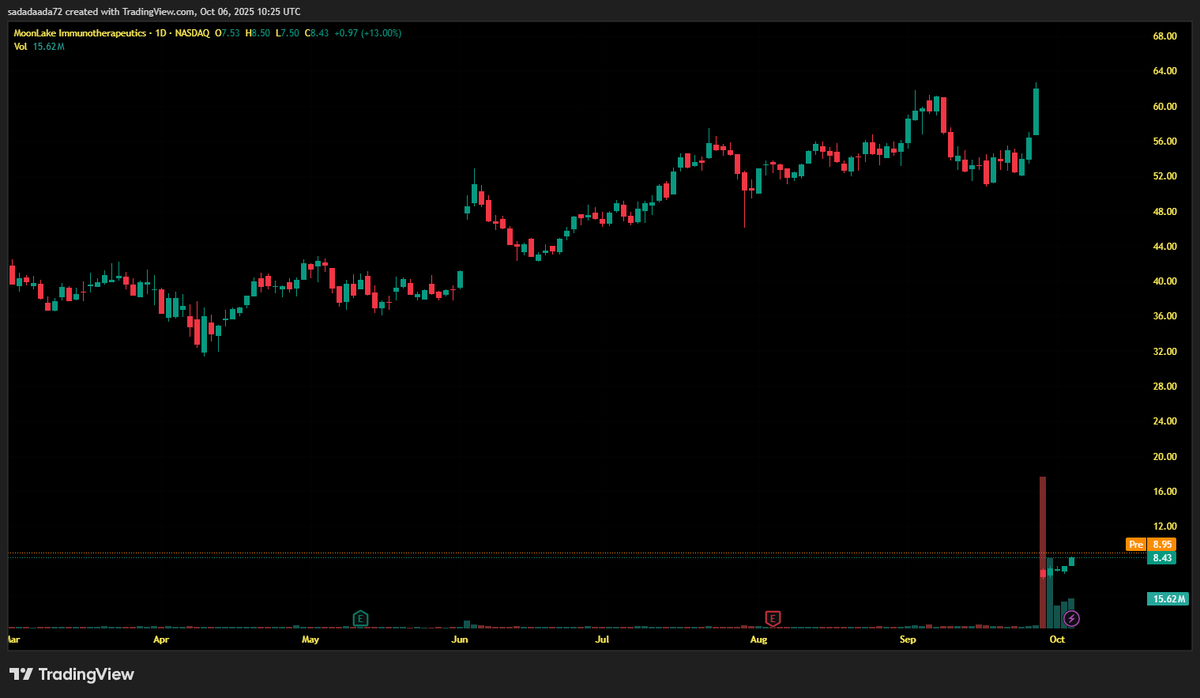Click the 24.00 price axis label
This screenshot has height=698, width=1200.
(x=1164, y=421)
